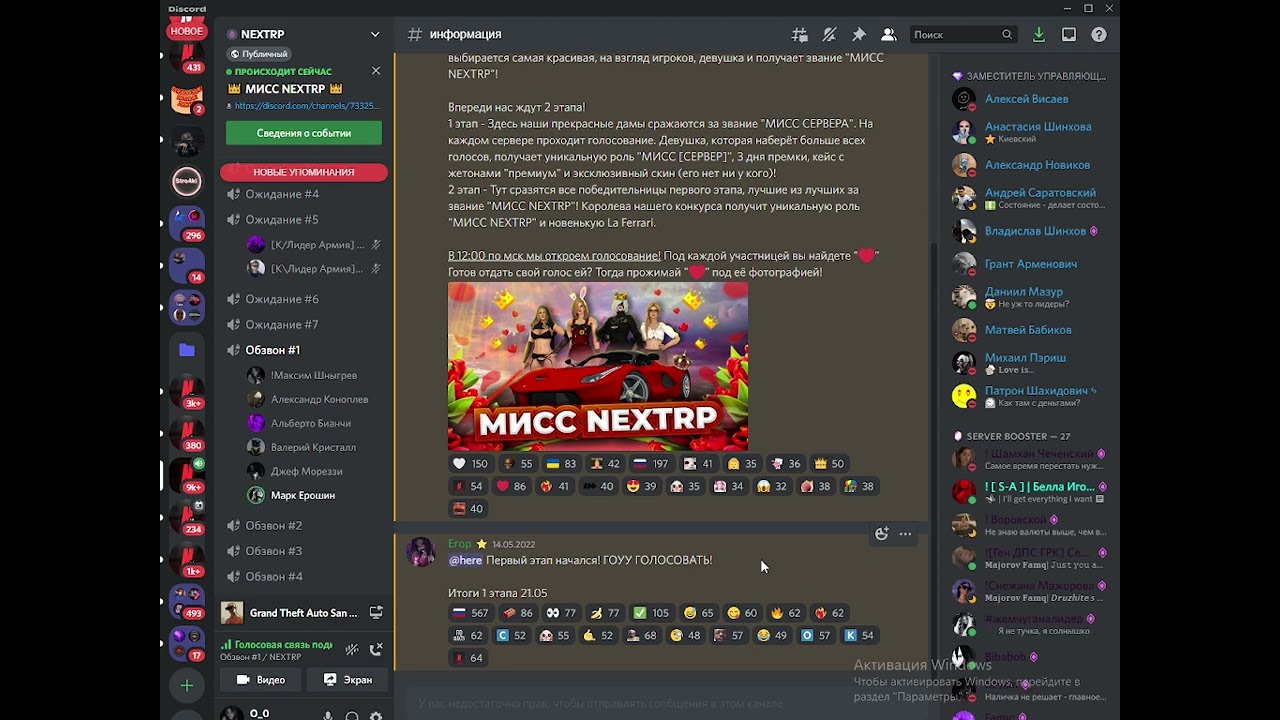Join voice channel Ожидание #4
Screen dimensions: 1280x720
304,194
